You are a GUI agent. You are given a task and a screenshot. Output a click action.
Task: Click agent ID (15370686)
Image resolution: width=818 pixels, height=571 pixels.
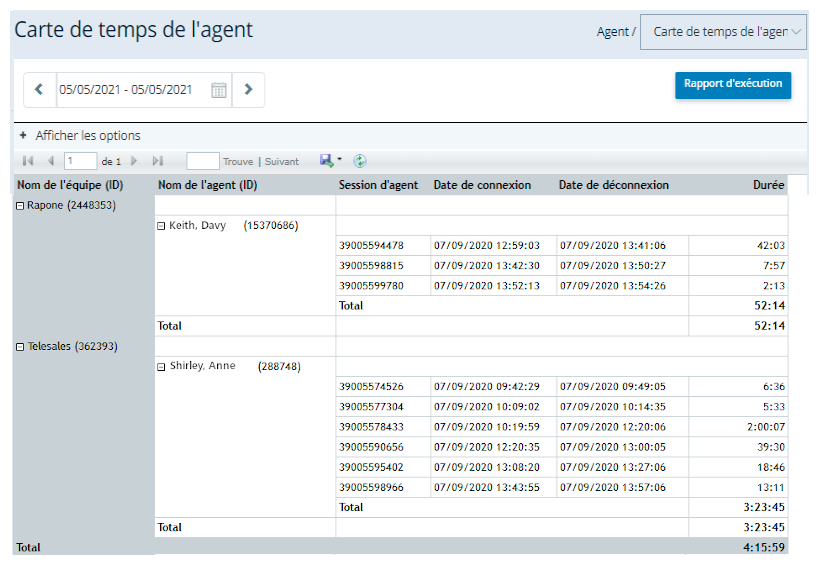pos(271,226)
